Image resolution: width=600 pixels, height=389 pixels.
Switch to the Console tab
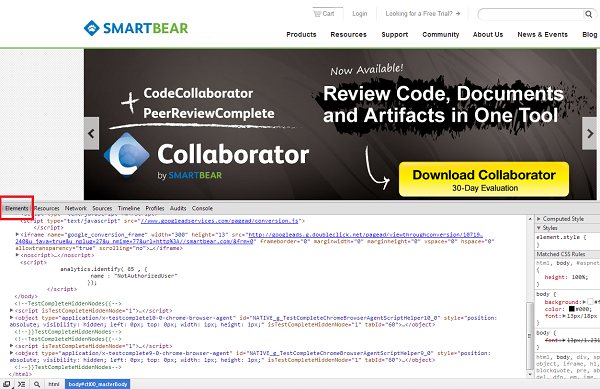(x=202, y=208)
